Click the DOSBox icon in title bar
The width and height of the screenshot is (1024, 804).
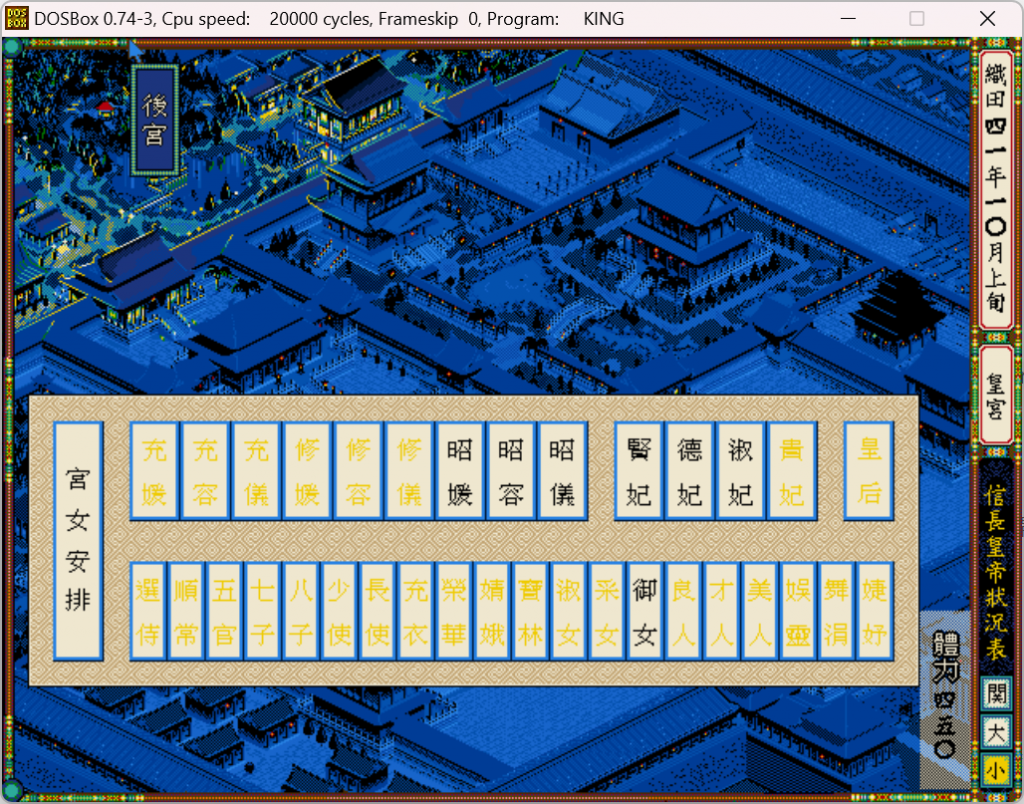[x=16, y=18]
